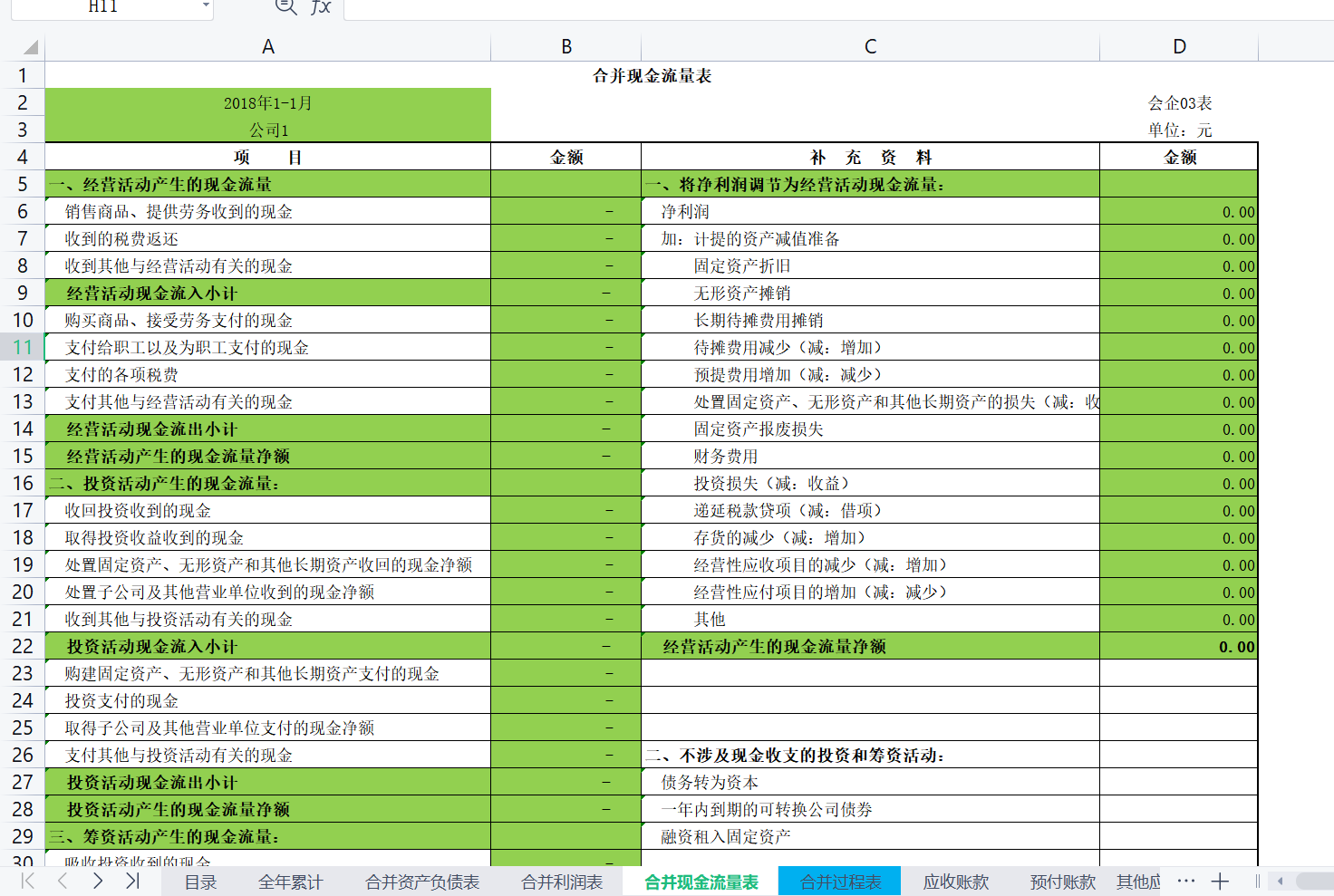Viewport: 1334px width, 896px height.
Task: Click the 净利润 amount cell showing 0.00
Action: coord(1178,211)
